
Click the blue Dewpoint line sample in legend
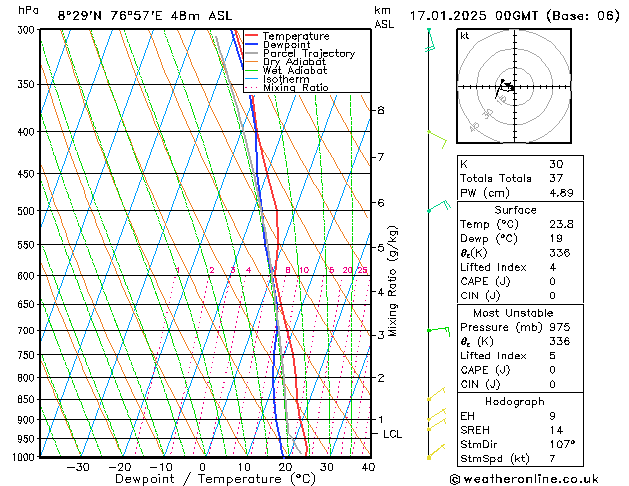click(252, 45)
